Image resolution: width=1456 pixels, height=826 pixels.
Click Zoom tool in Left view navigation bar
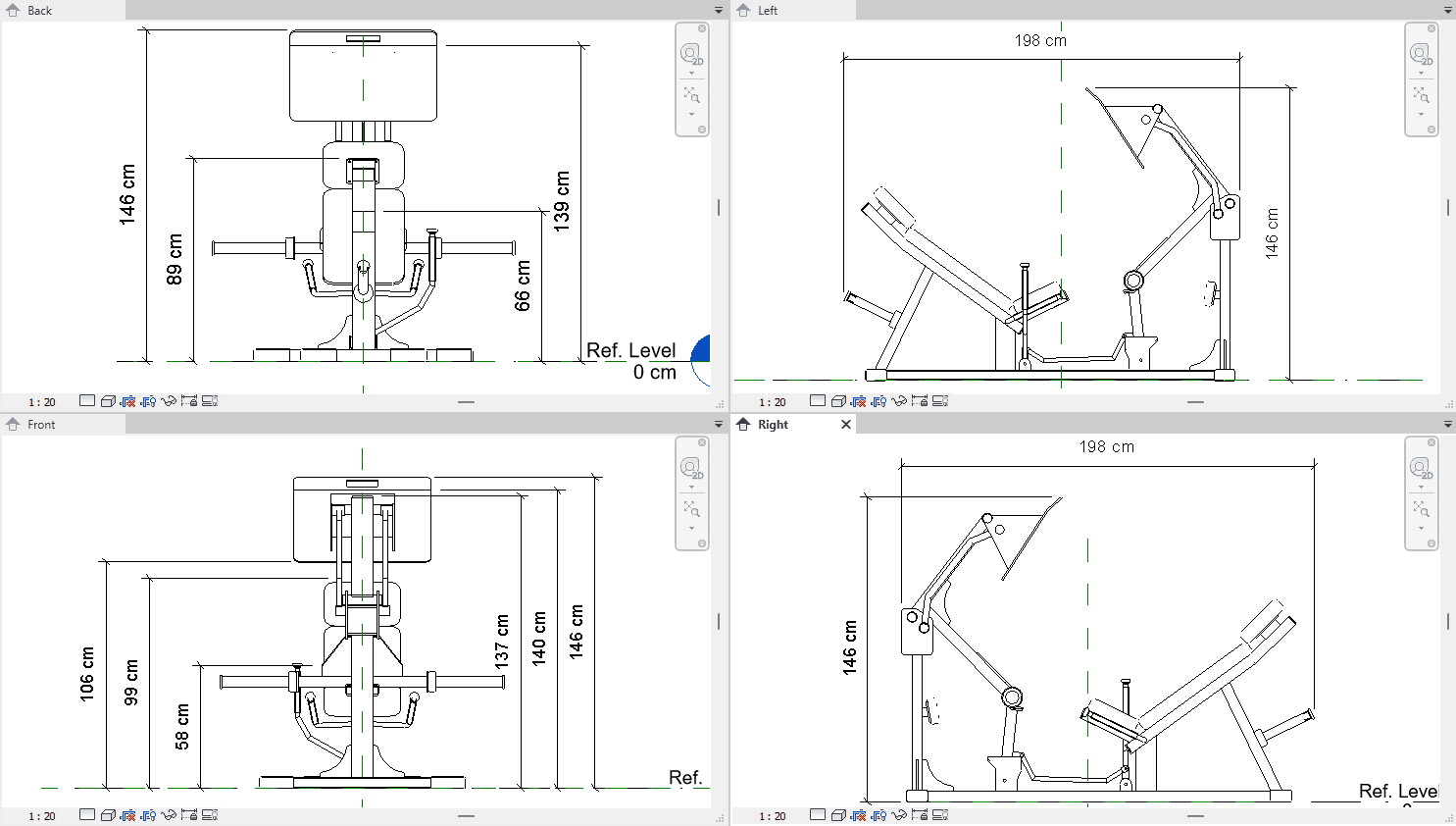1421,95
